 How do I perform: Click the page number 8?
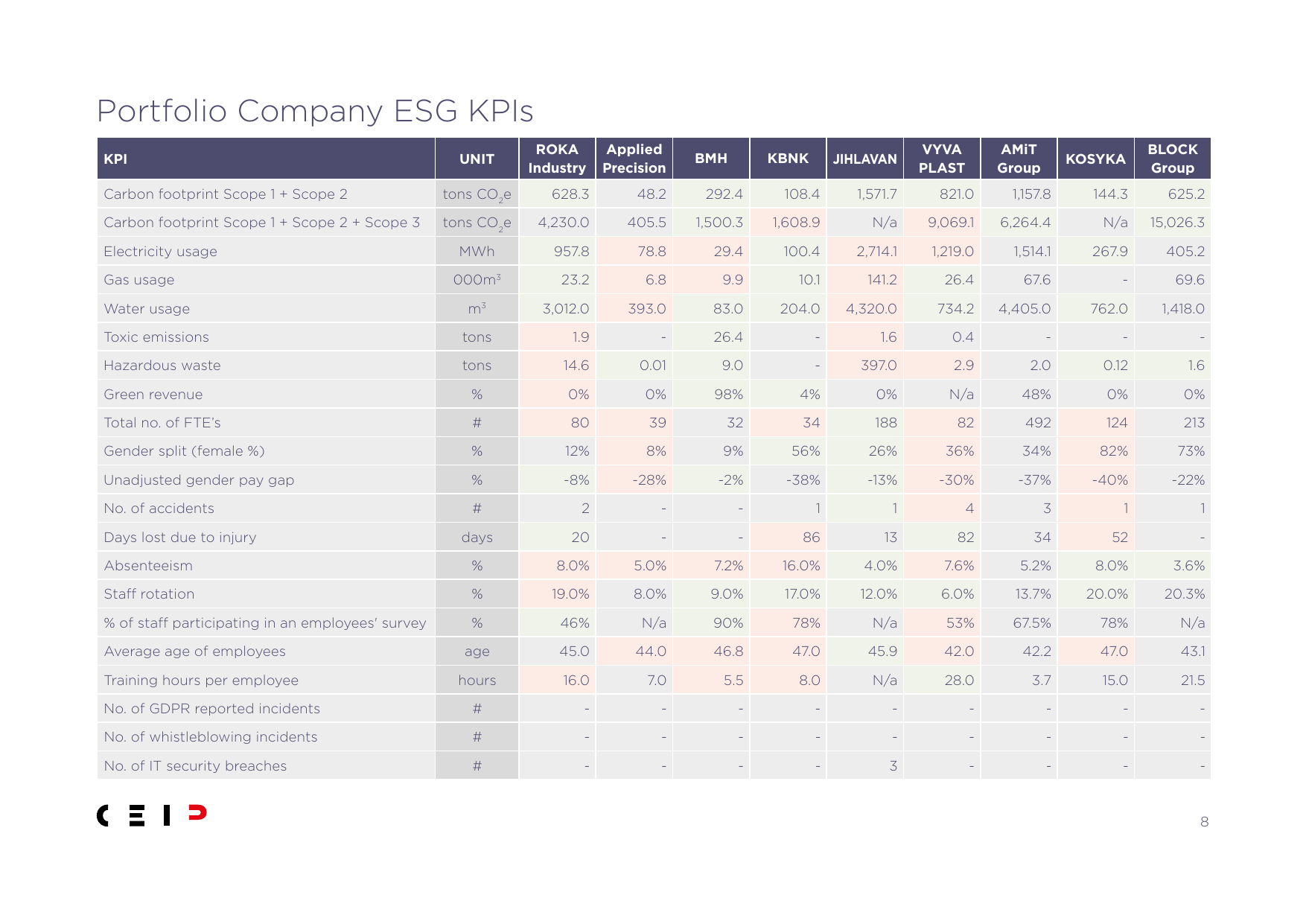tap(1204, 822)
